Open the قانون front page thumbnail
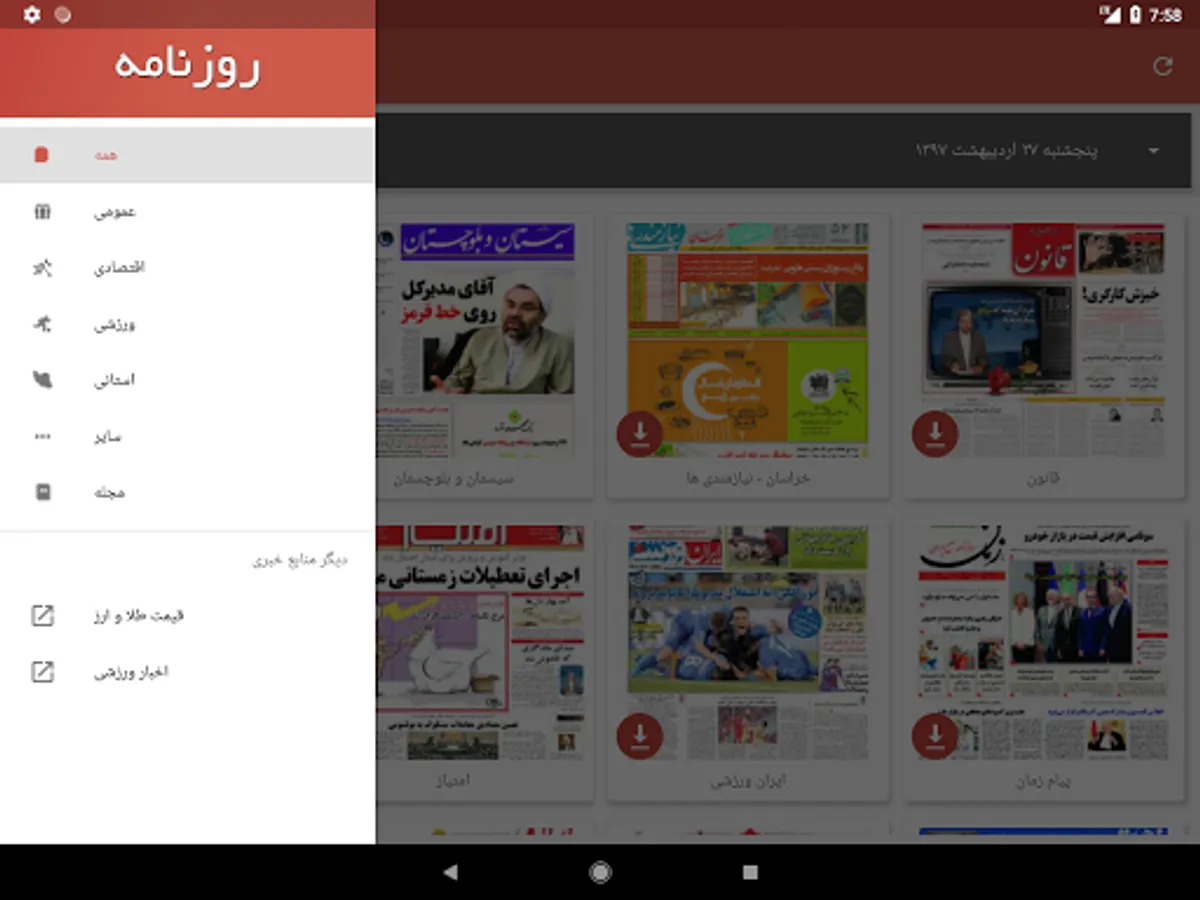 click(1043, 340)
